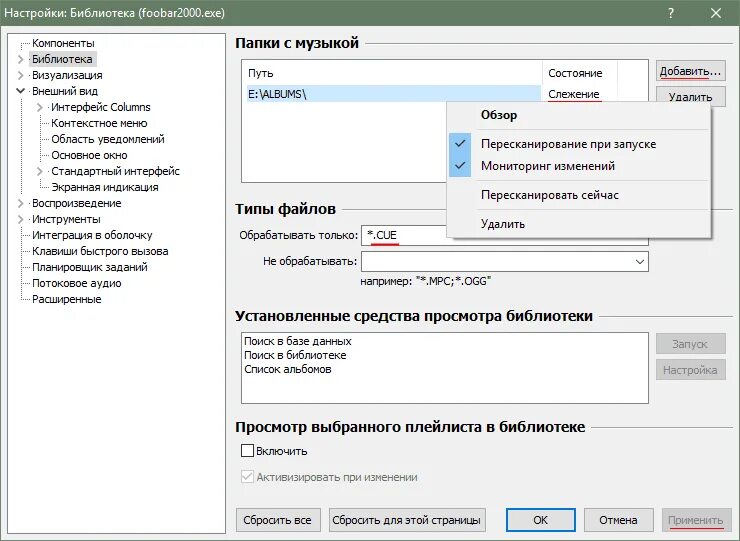This screenshot has width=740, height=541.
Task: Select Внешний вид in the tree
Action: pos(65,91)
